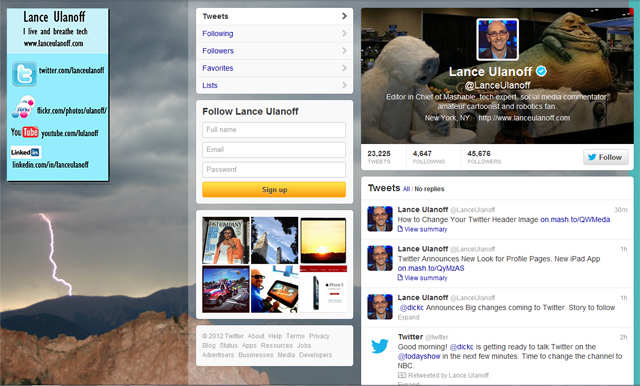Click the Jobs footer link
Viewport: 640px width, 386px height.
304,346
